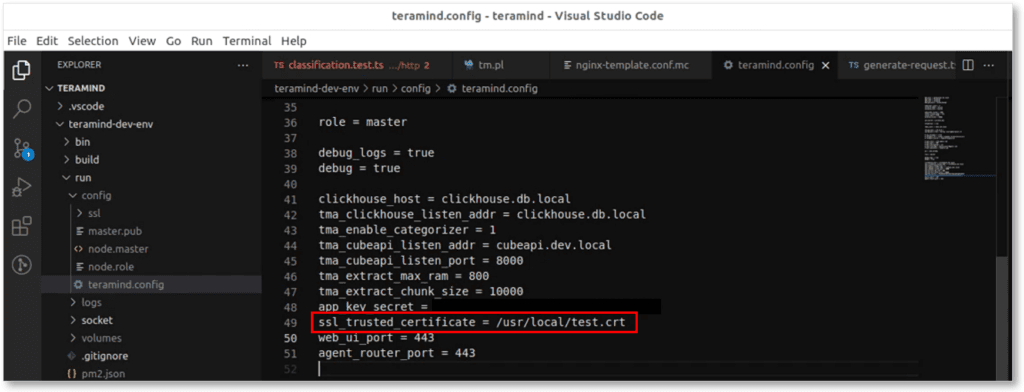Expand the volumes folder

click(72, 338)
